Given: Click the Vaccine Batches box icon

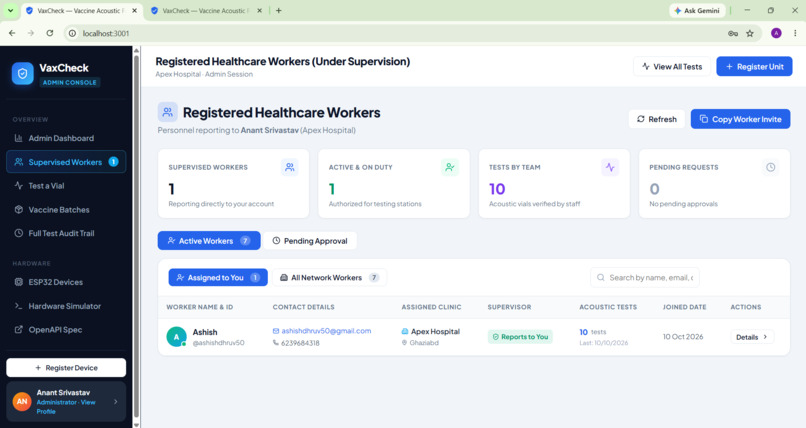Looking at the screenshot, I should (x=19, y=210).
